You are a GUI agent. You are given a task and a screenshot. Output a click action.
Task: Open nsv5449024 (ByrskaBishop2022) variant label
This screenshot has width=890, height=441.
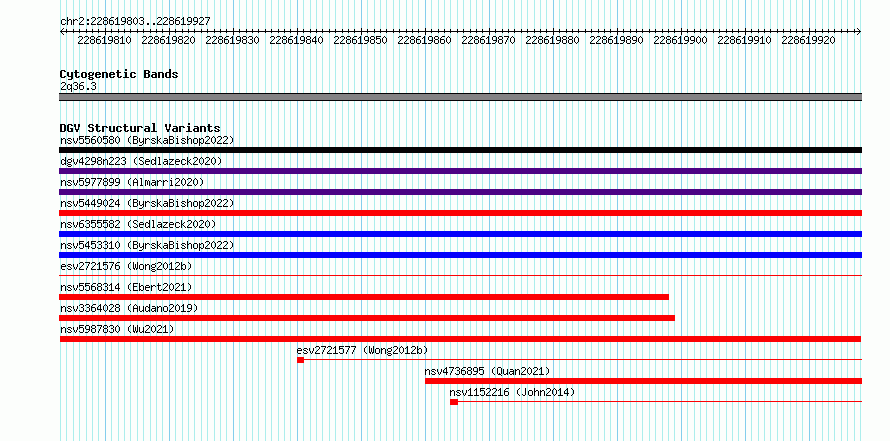click(147, 203)
